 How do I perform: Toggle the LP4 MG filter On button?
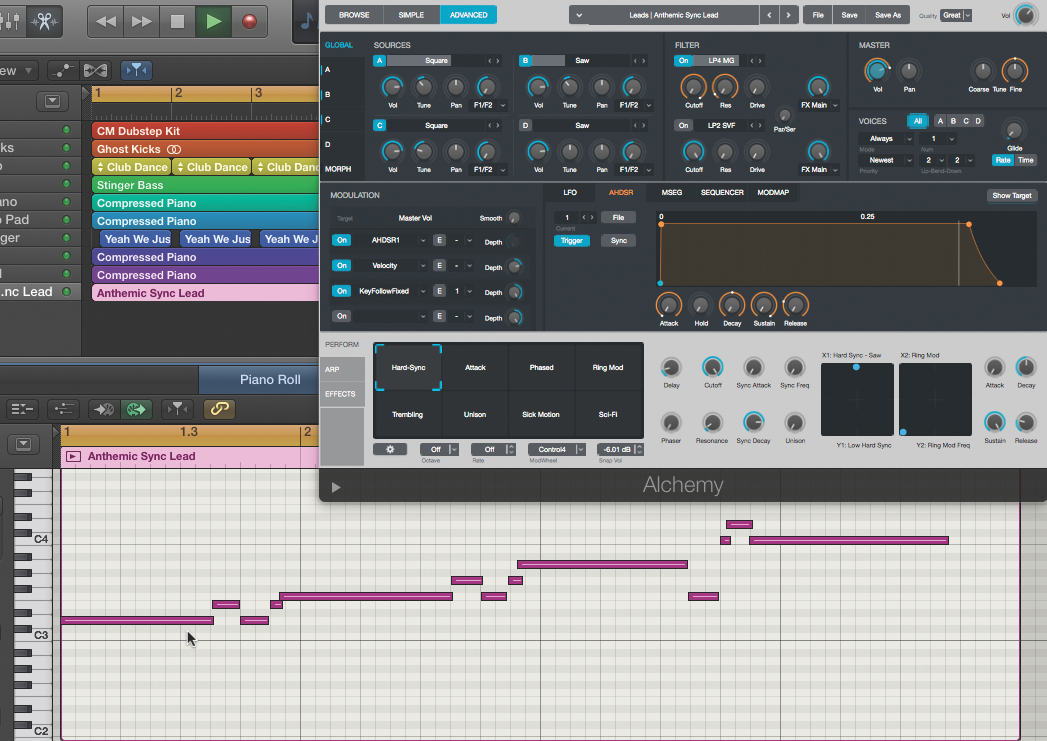coord(683,61)
